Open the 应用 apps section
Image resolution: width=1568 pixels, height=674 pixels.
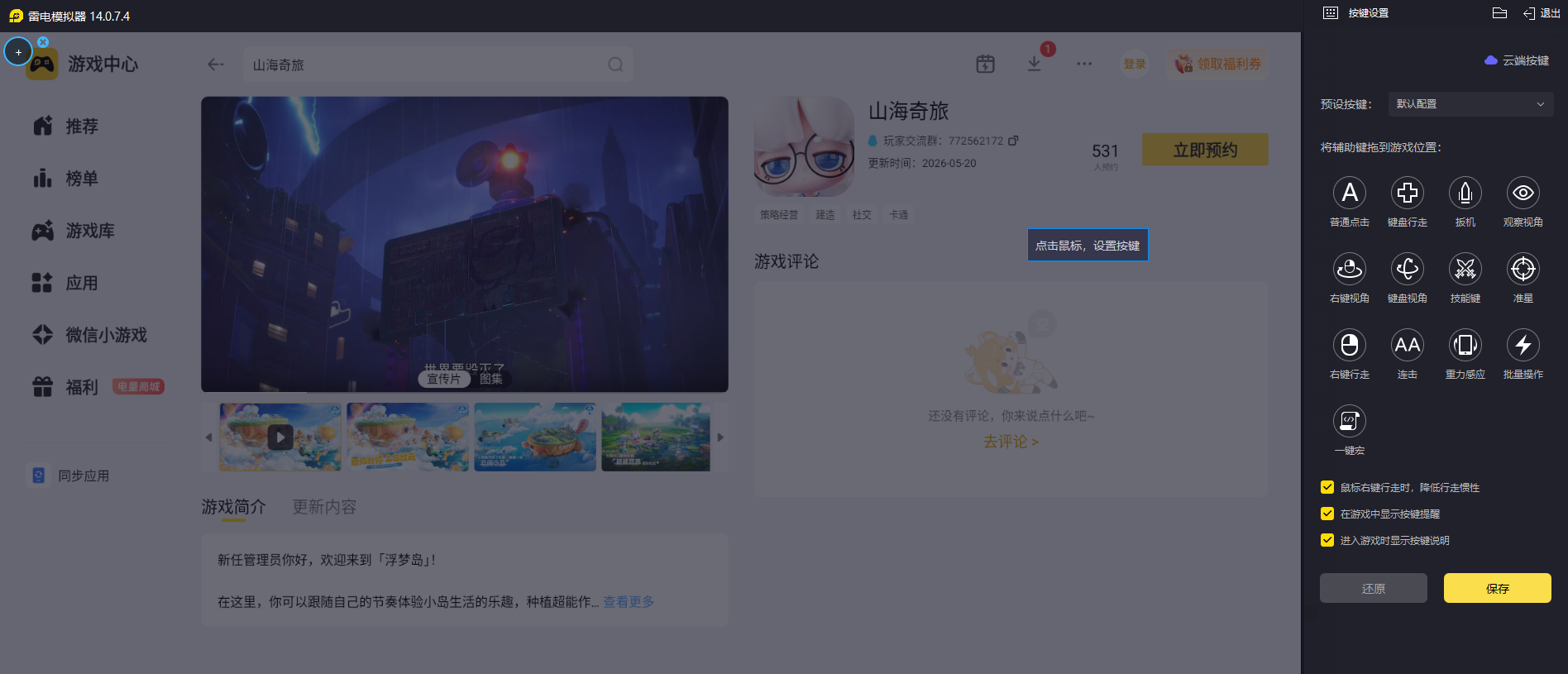[x=65, y=283]
